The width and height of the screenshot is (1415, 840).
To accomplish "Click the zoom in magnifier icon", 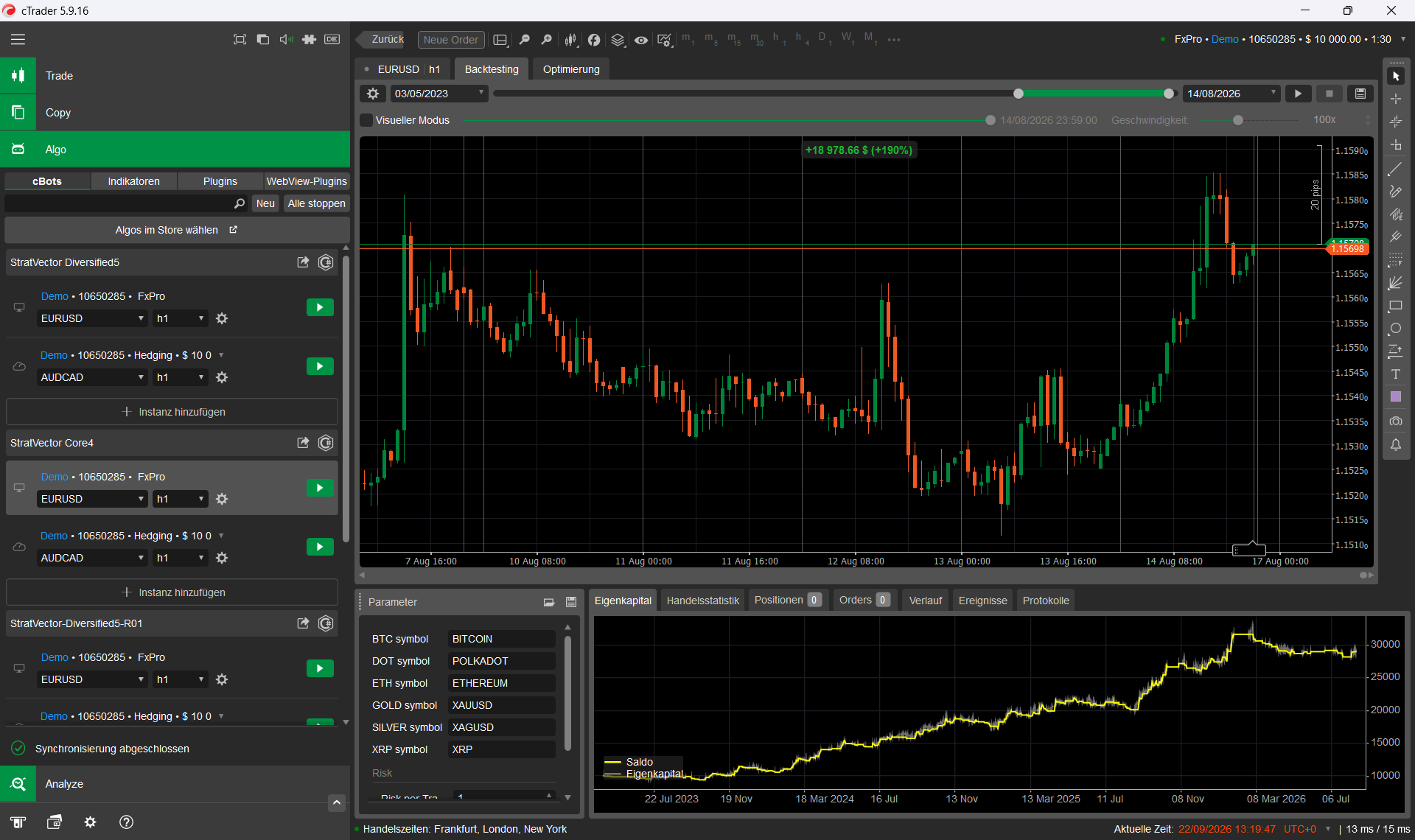I will click(547, 40).
